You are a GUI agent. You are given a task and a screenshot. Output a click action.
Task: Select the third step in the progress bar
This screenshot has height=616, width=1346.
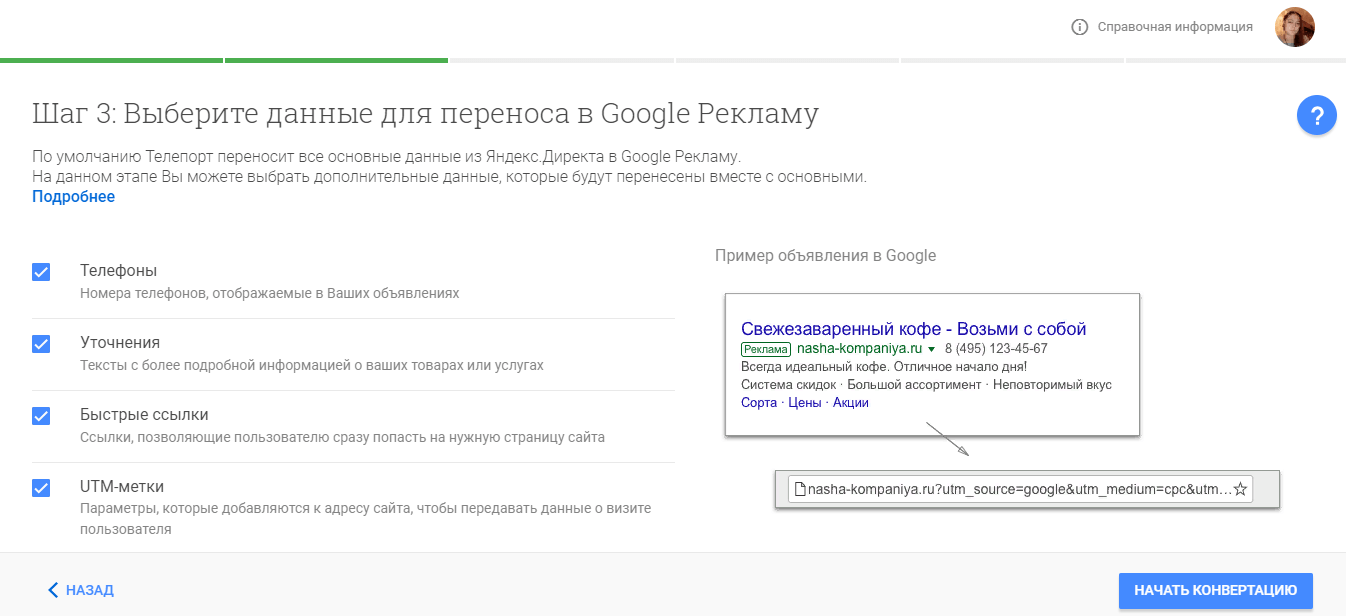pyautogui.click(x=561, y=59)
